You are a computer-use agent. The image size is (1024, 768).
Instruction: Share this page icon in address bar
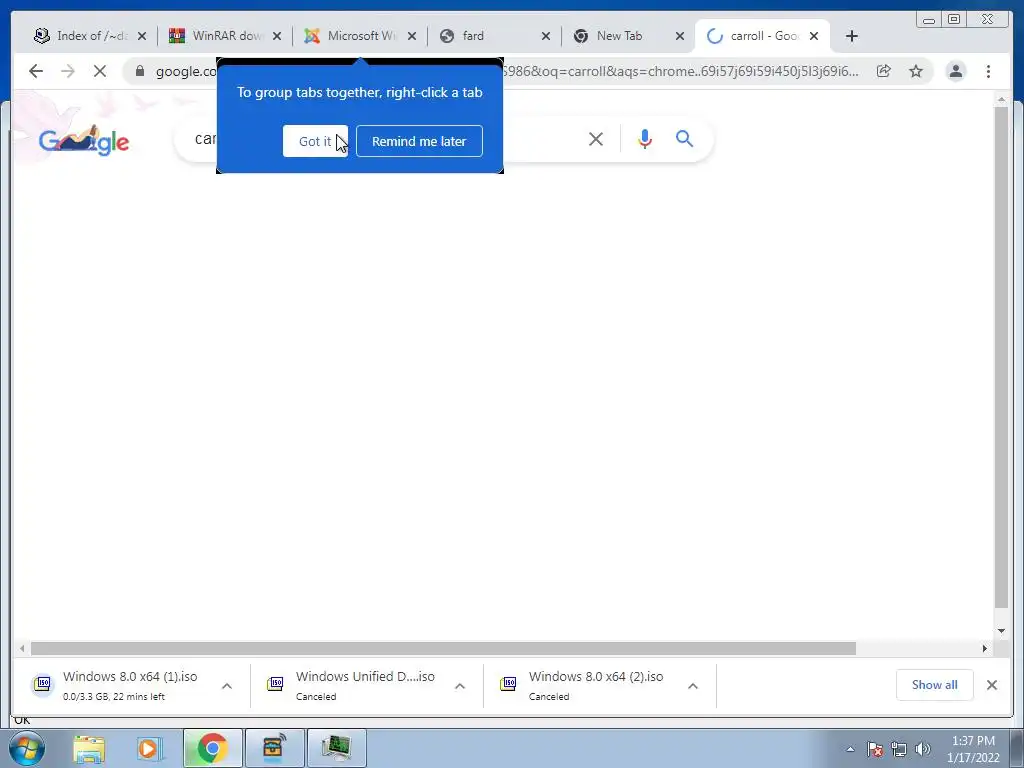click(884, 71)
